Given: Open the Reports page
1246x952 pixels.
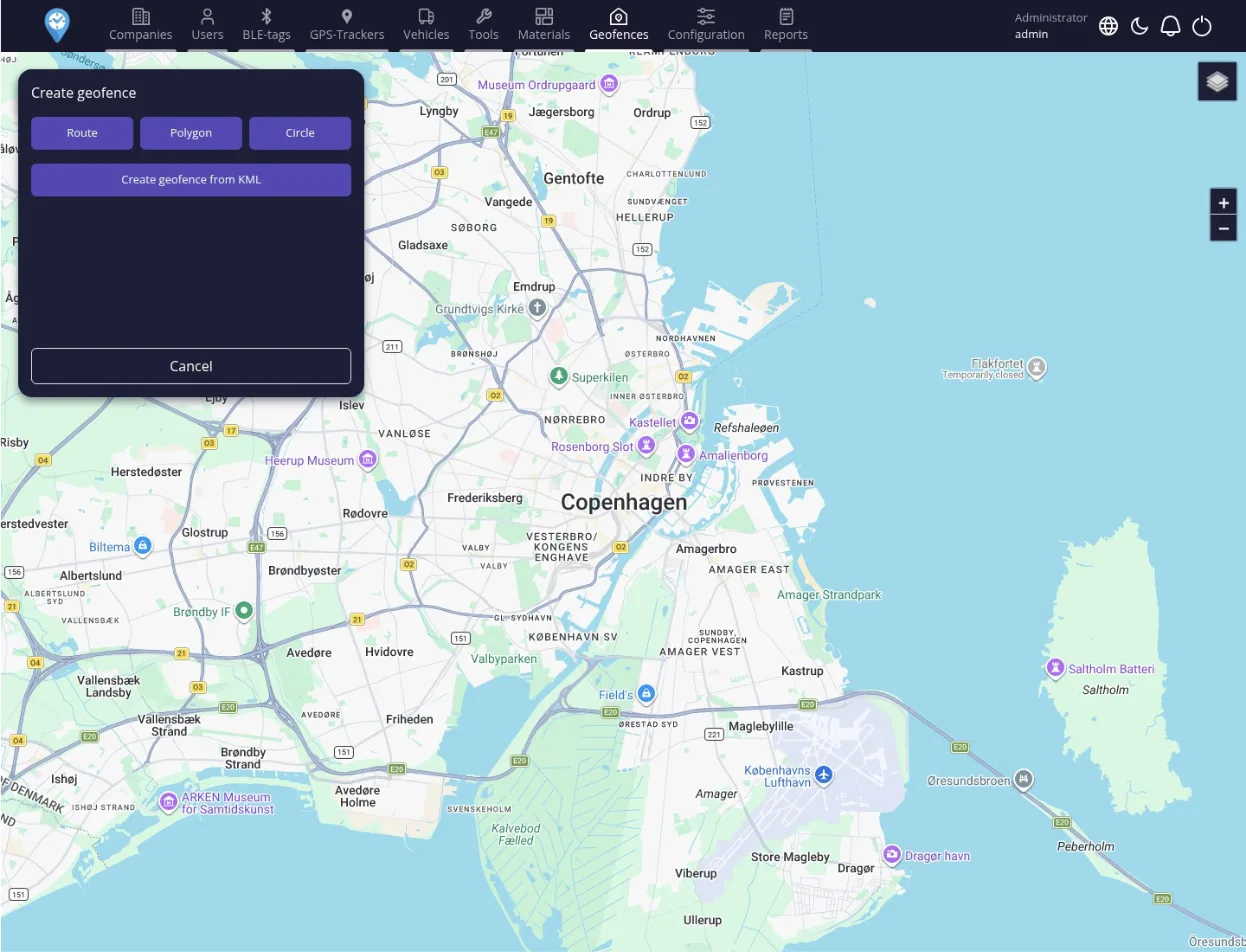Looking at the screenshot, I should click(x=786, y=25).
